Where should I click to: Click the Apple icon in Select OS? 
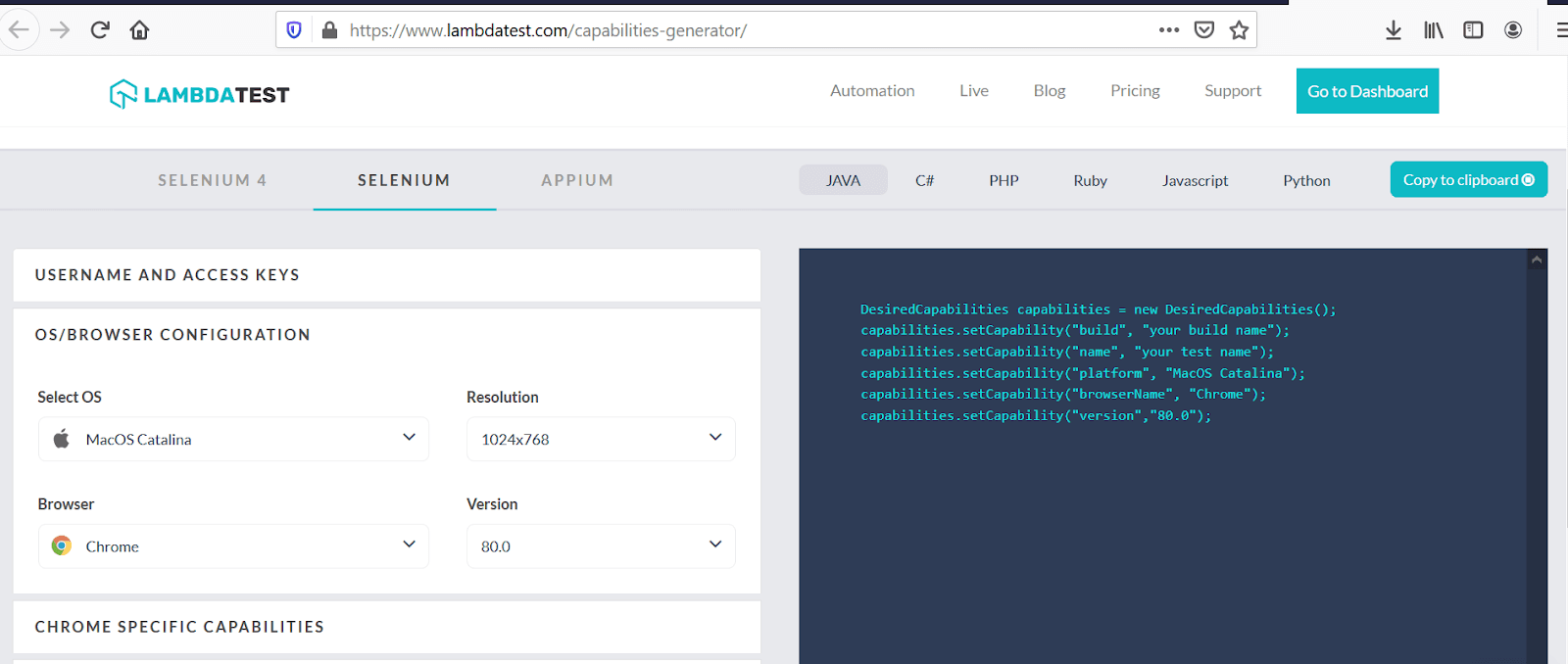pos(61,438)
